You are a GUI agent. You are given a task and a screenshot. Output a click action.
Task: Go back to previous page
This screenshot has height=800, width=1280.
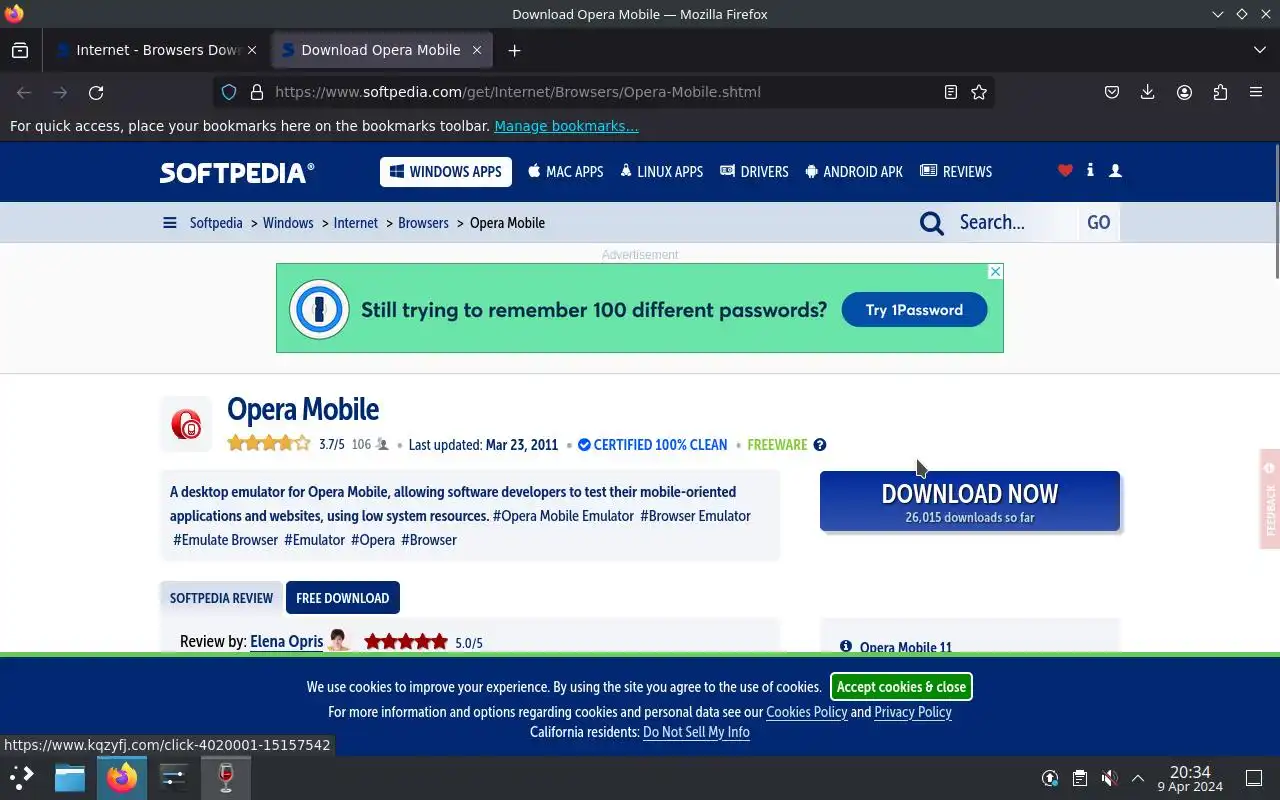coord(24,92)
